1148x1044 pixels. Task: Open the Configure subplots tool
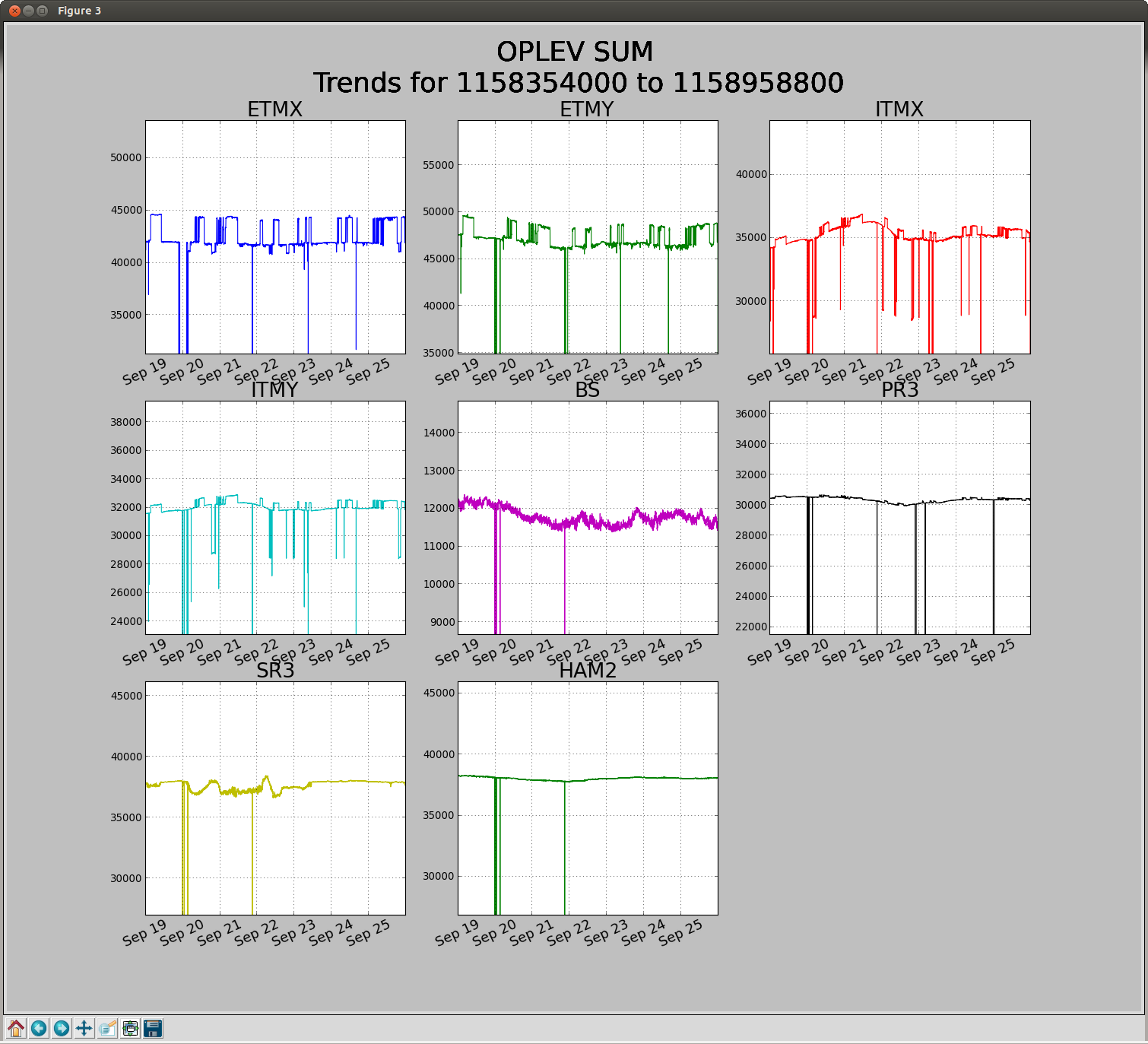tap(130, 1029)
